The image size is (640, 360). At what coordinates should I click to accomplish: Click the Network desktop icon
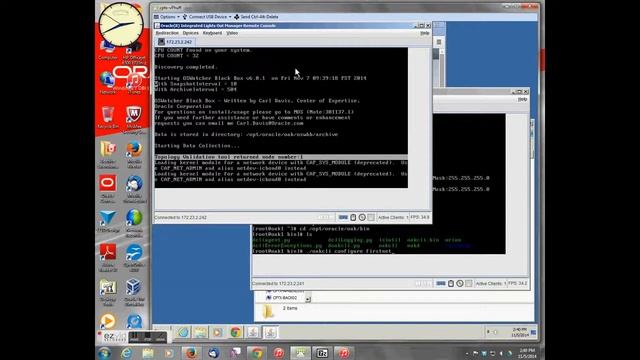click(x=107, y=83)
